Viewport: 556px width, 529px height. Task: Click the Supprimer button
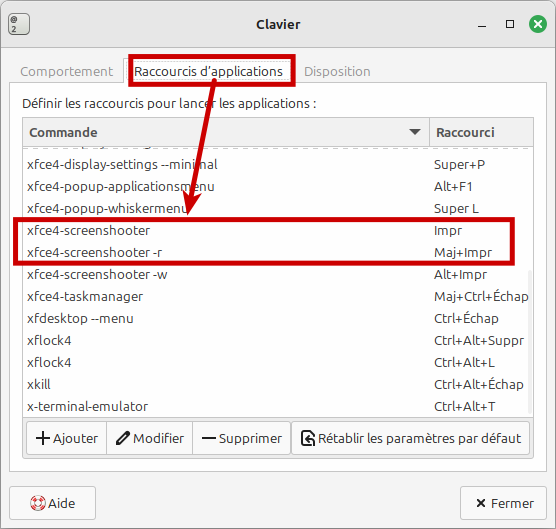(x=241, y=438)
